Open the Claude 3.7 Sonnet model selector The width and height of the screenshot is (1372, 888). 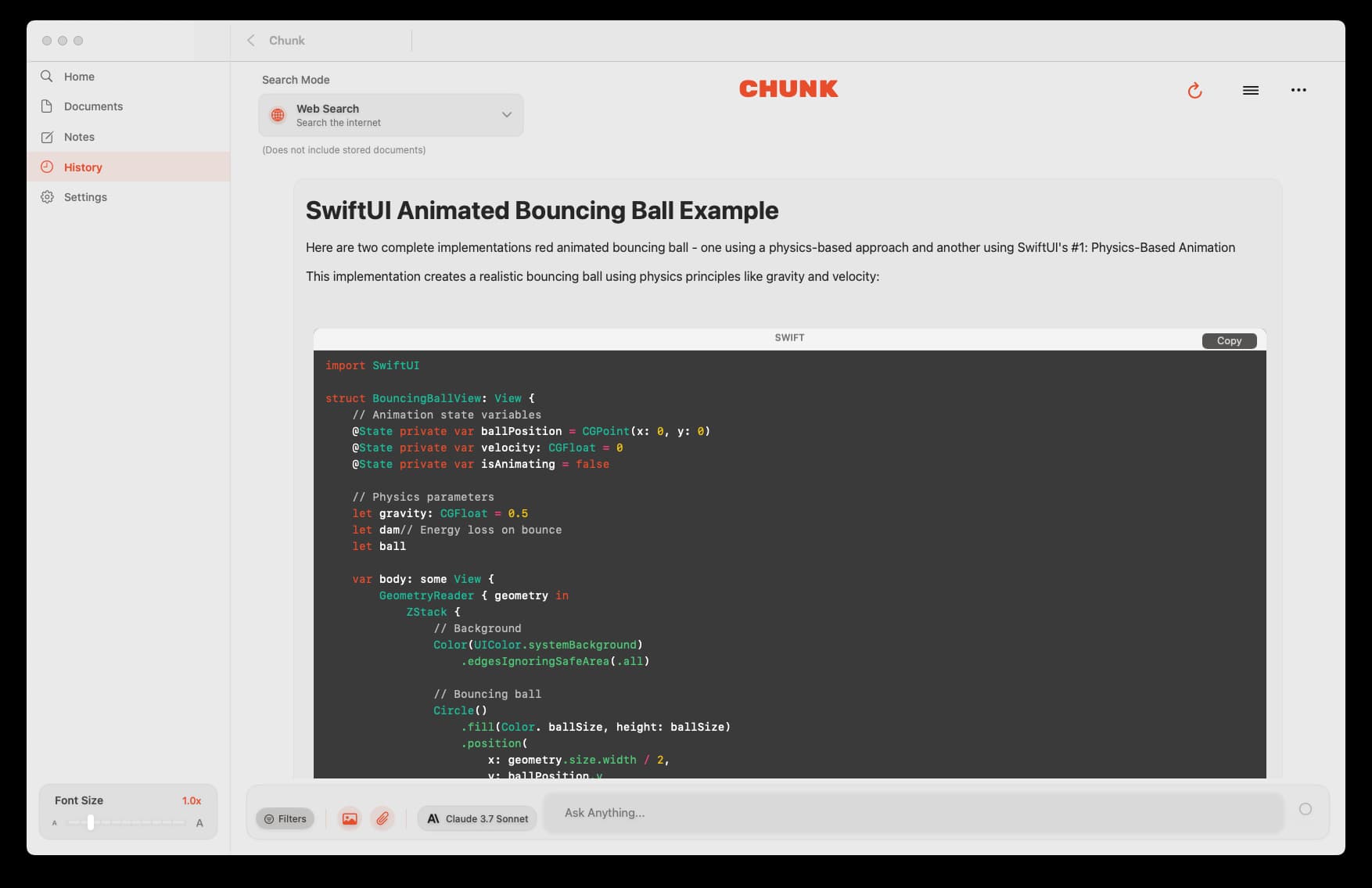point(477,818)
